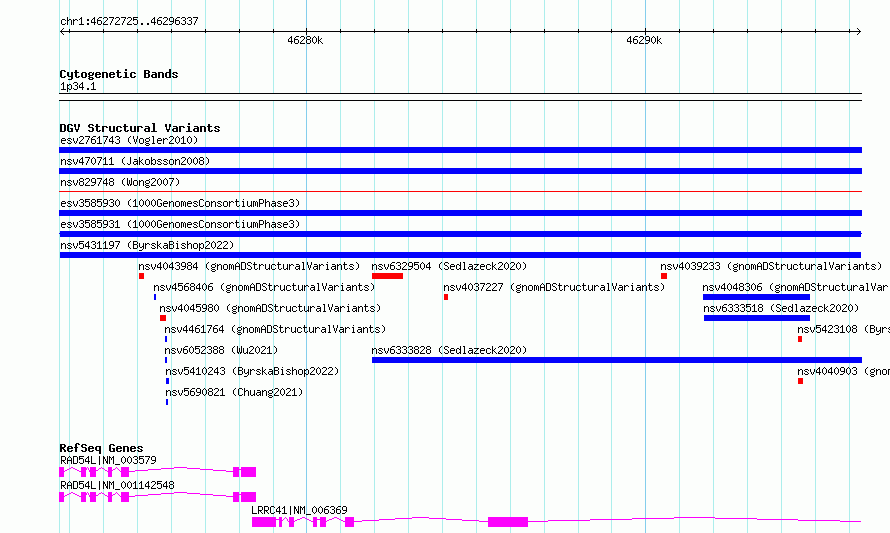Image resolution: width=890 pixels, height=533 pixels.
Task: Click the nsv4461764 (gnomADStructuralVariants) label
Action: (275, 329)
